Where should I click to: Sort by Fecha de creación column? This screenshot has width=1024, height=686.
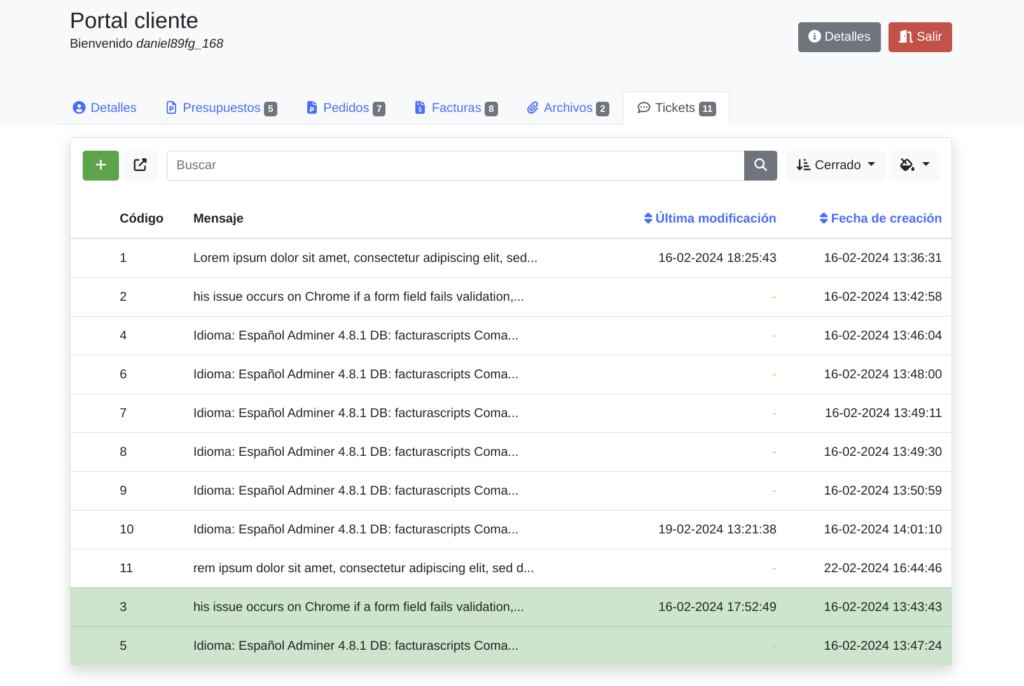click(880, 218)
